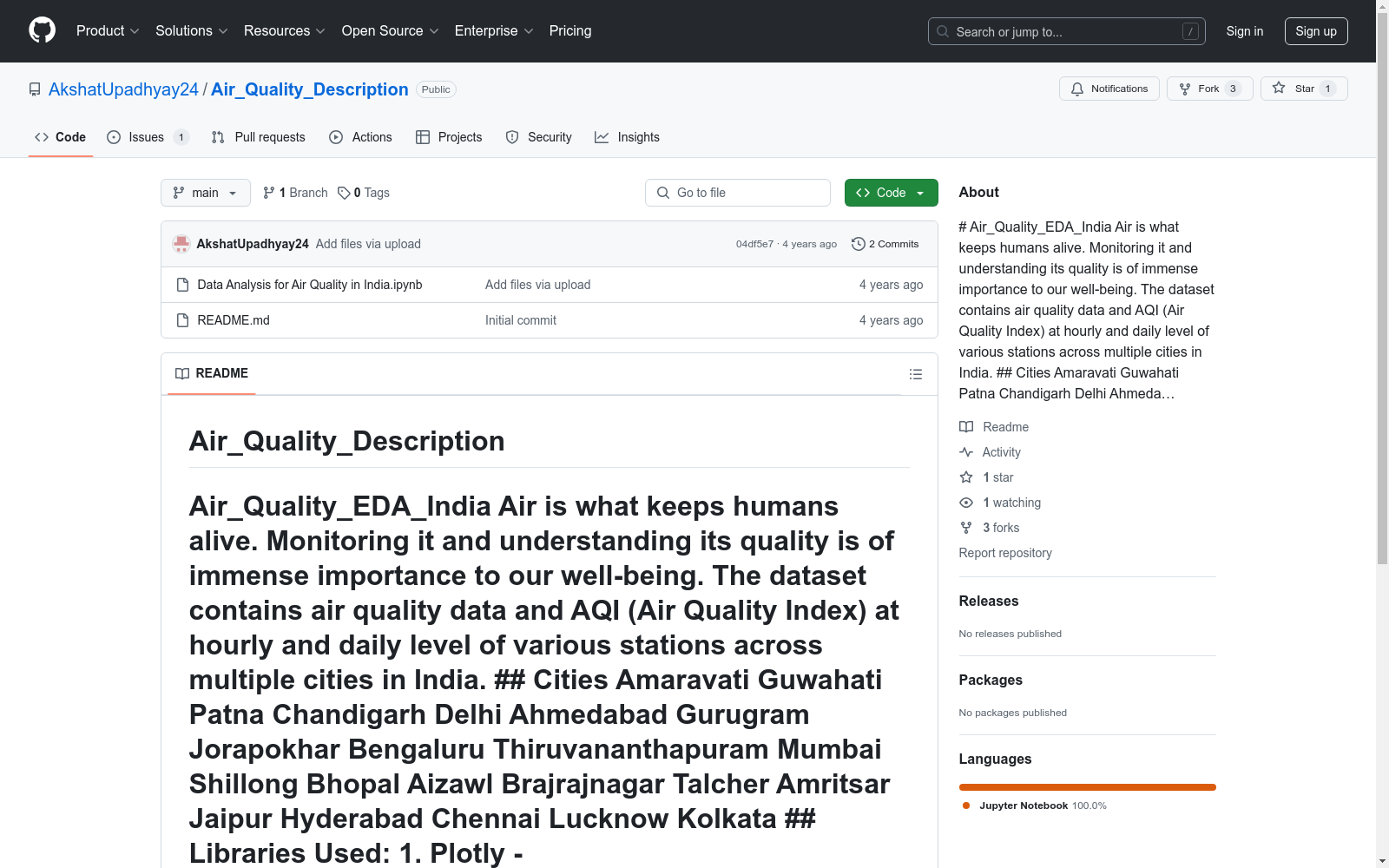Click Add files via upload in notebook row
Screen dimensions: 1389x868
pyautogui.click(x=537, y=285)
